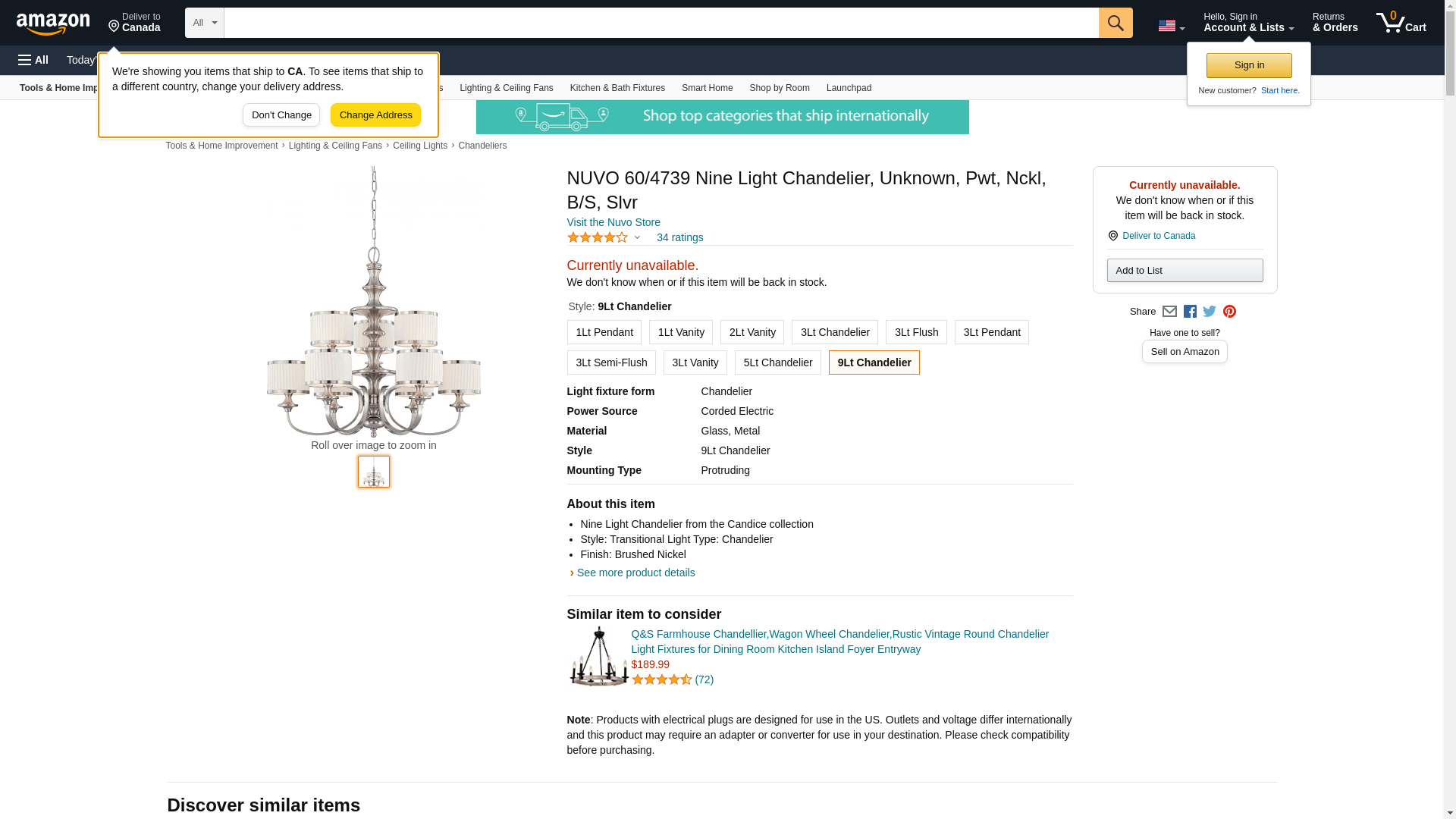Share product on Twitter
Screen dimensions: 1456x819
tap(1210, 312)
